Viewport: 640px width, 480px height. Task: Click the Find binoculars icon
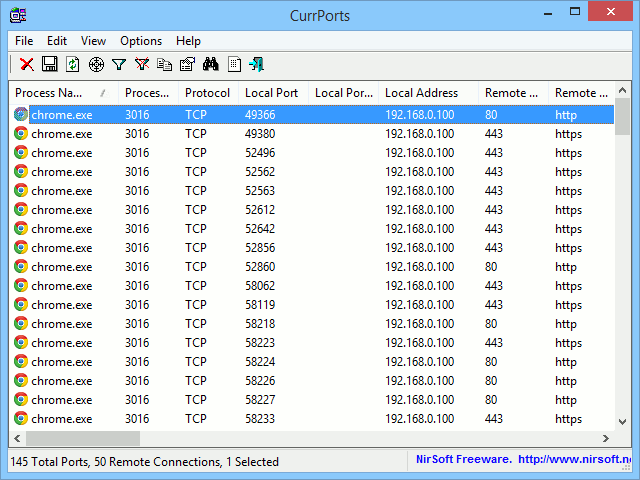coord(211,64)
